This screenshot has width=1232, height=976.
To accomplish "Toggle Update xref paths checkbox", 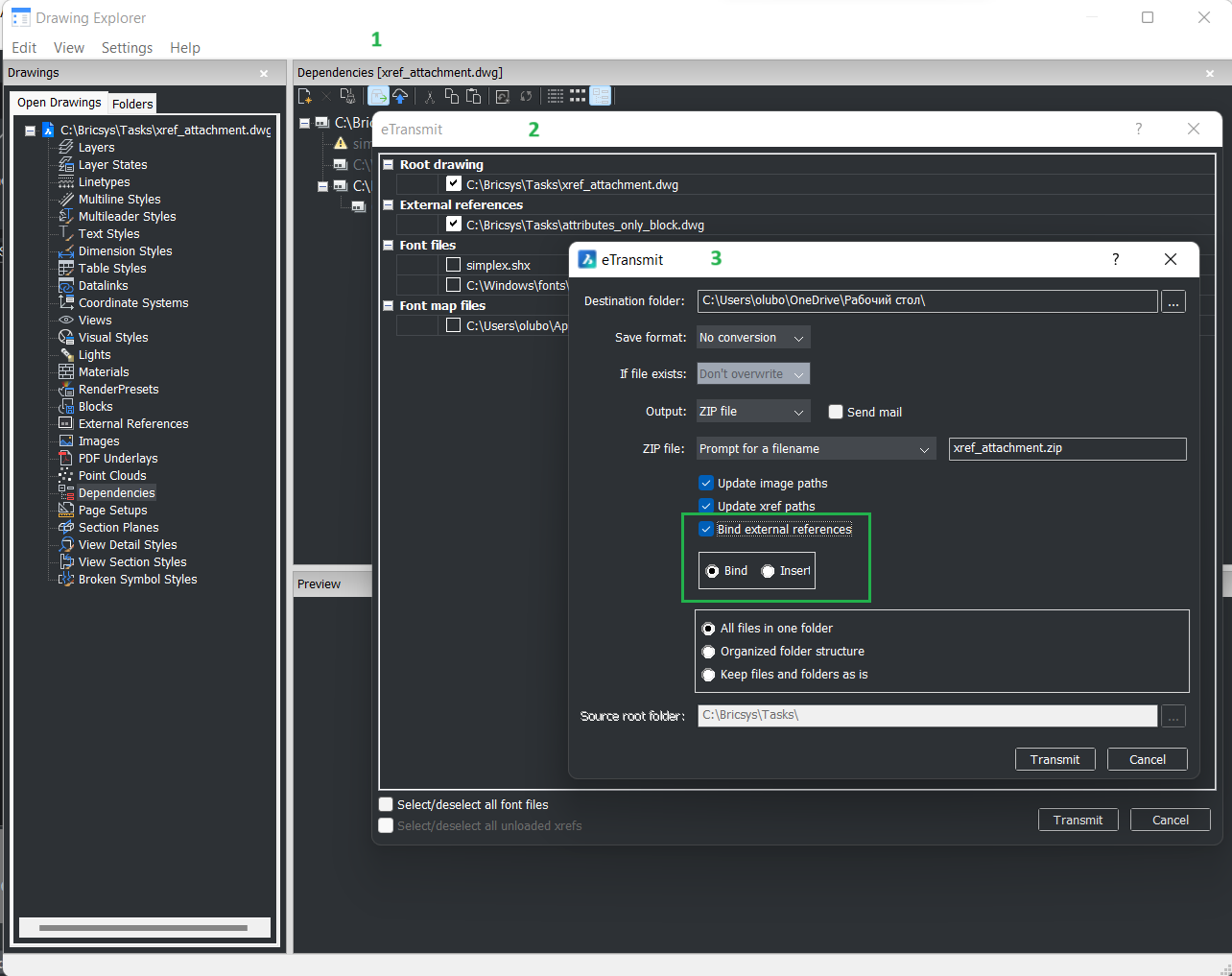I will coord(706,506).
